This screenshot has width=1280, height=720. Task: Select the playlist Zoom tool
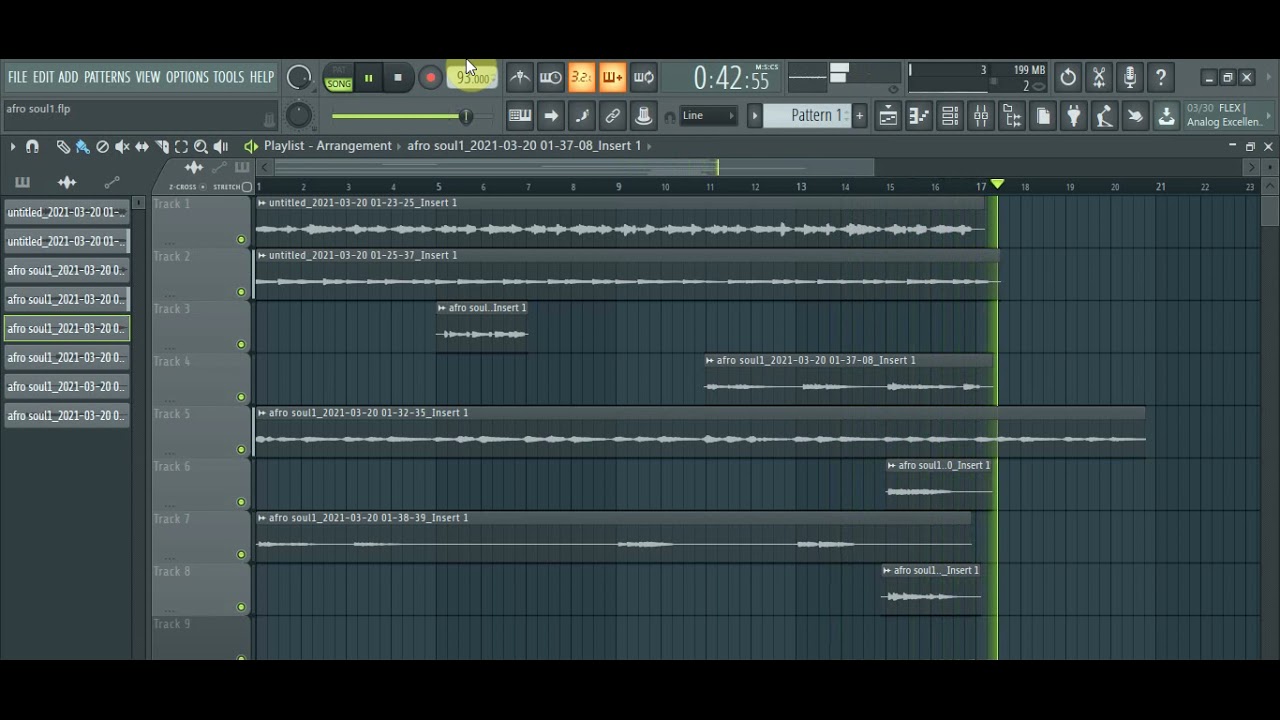[x=201, y=147]
